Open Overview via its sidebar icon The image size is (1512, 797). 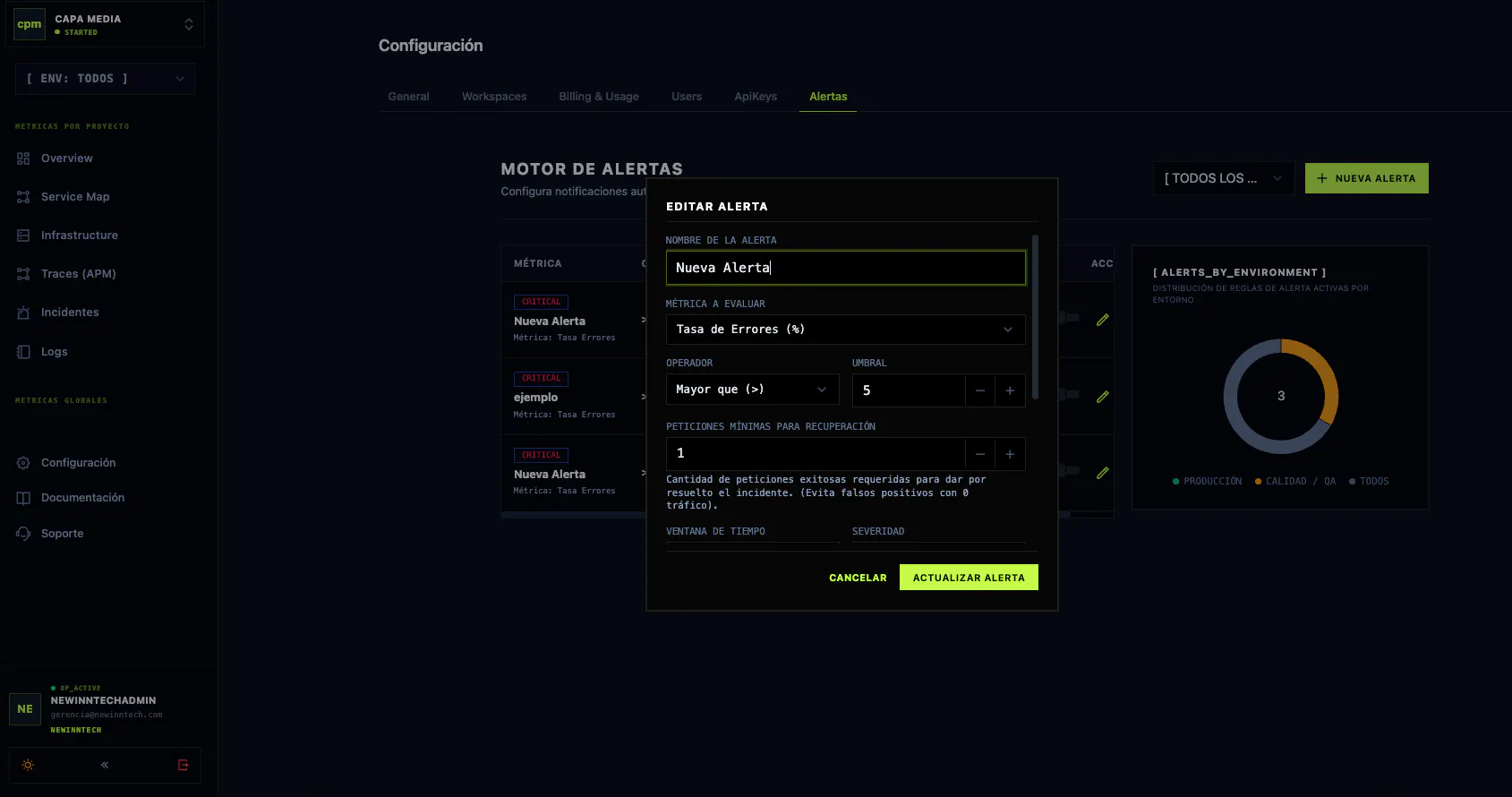click(x=23, y=159)
